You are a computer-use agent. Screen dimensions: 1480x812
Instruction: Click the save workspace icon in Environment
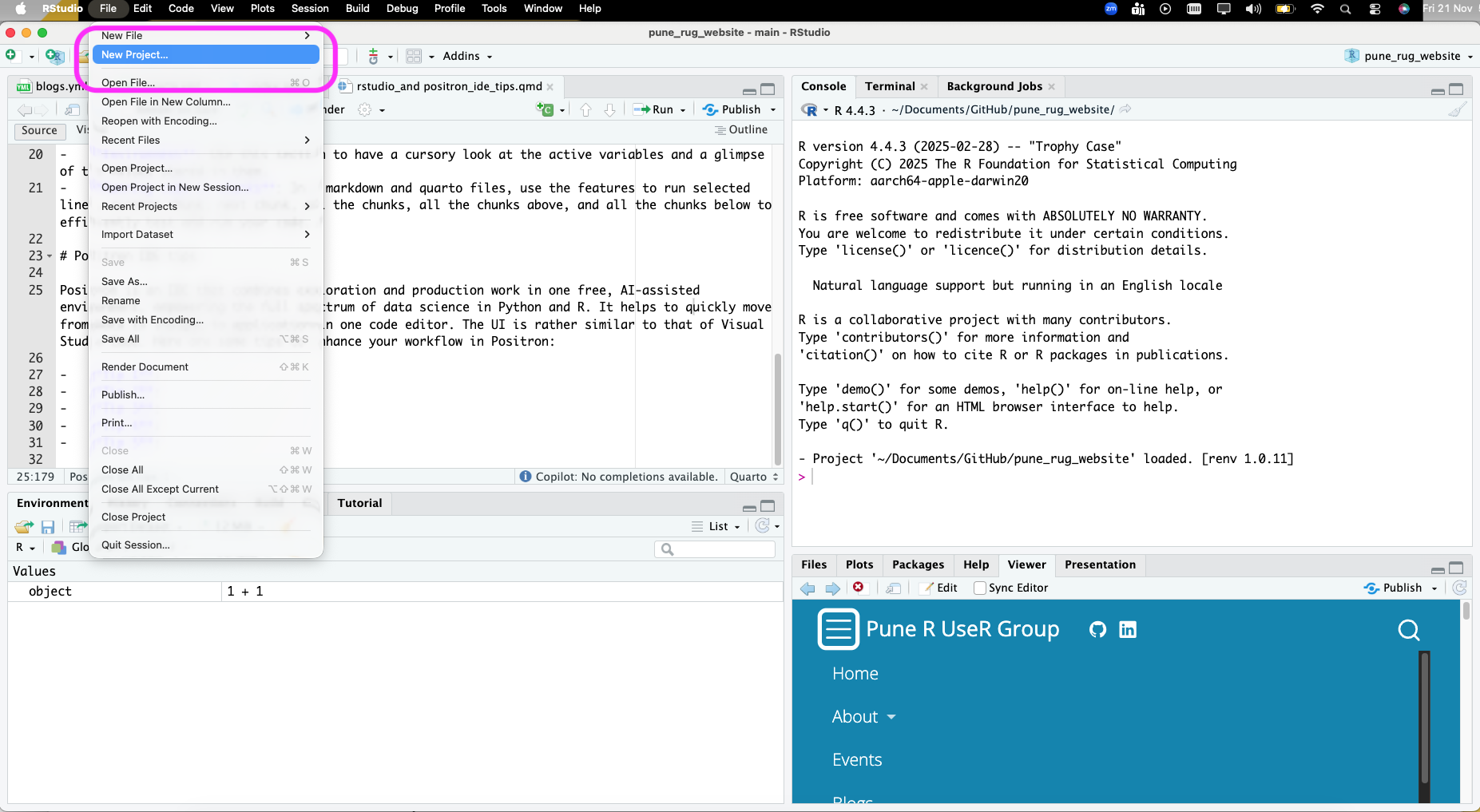click(x=48, y=527)
